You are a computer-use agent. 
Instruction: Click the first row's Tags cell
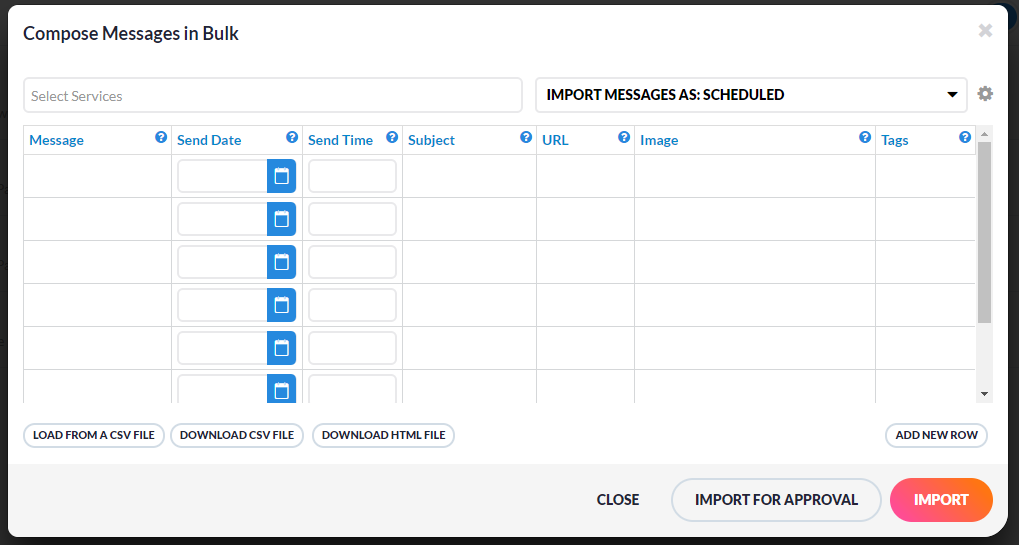925,176
